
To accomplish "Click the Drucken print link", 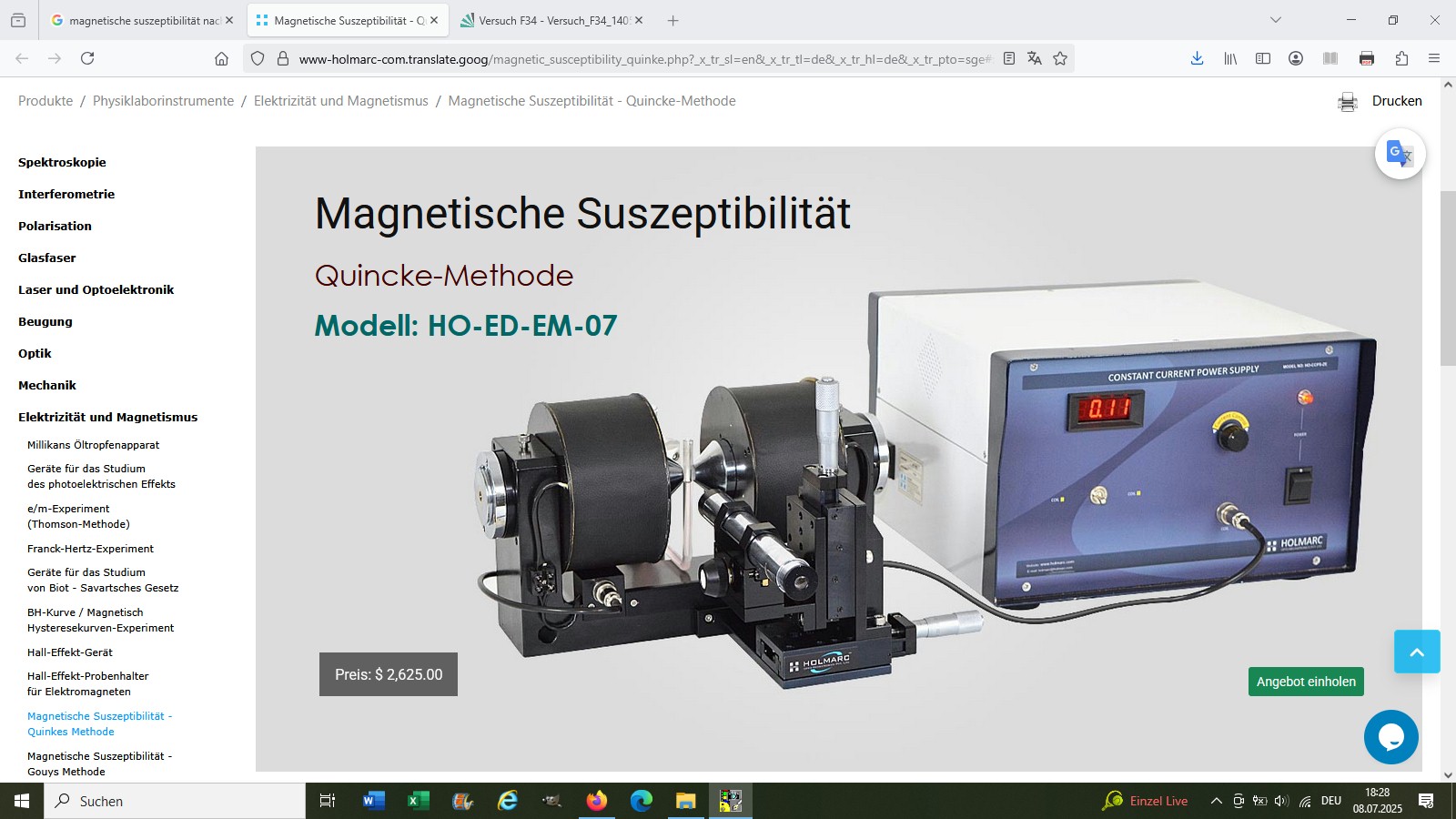I will 1397,101.
